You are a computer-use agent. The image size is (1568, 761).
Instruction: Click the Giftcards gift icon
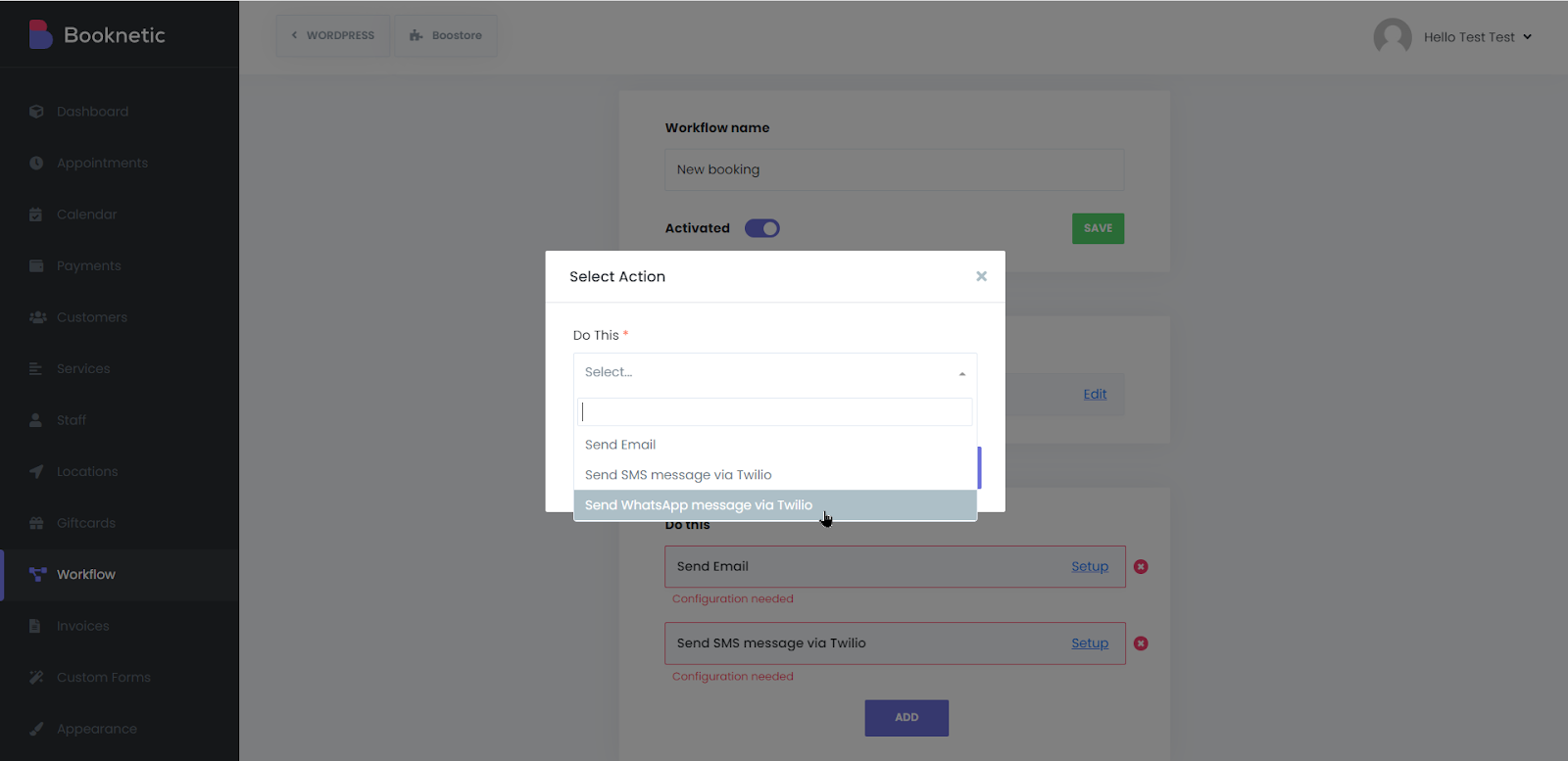[36, 523]
